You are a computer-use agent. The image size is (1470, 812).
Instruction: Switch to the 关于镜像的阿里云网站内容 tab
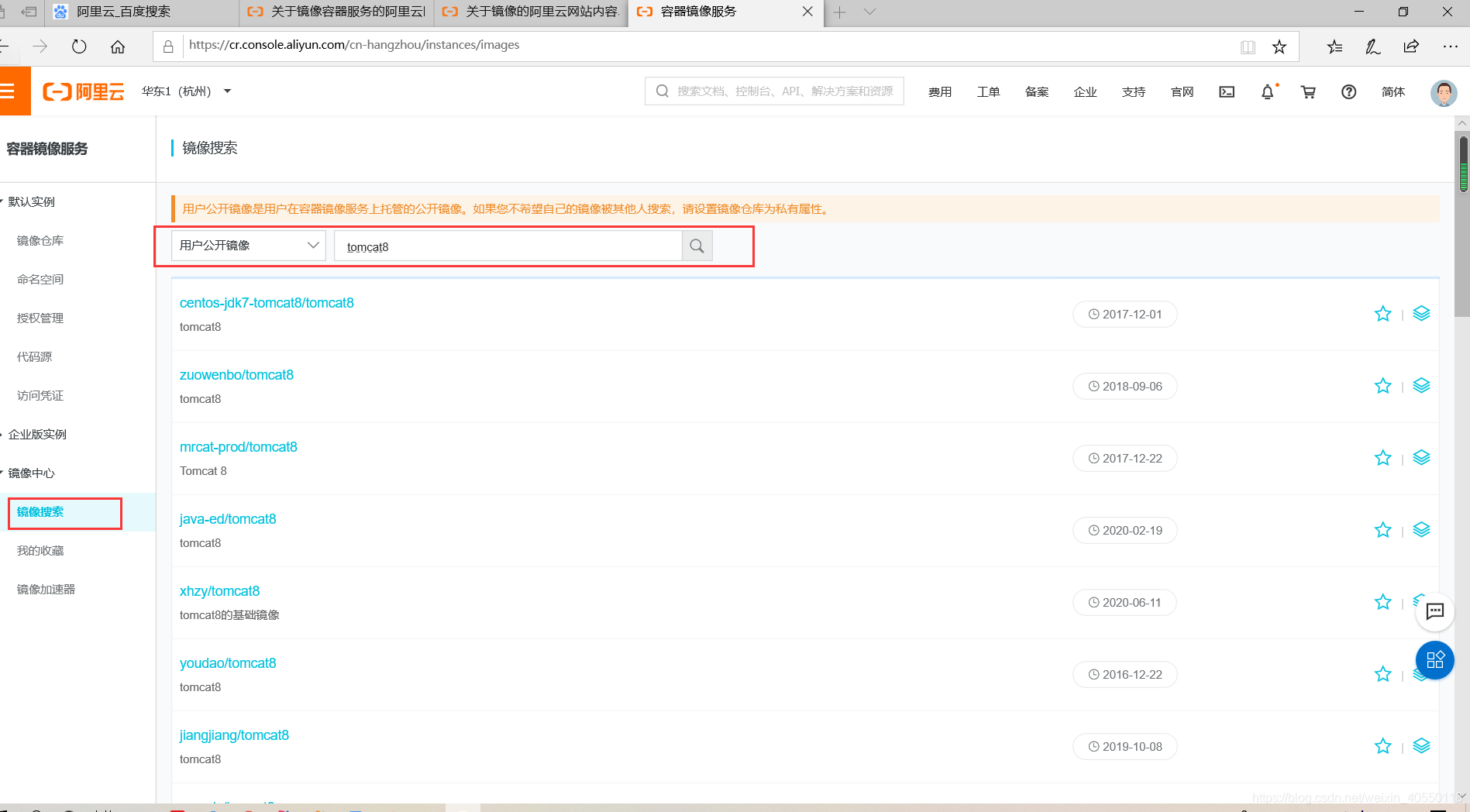[531, 12]
